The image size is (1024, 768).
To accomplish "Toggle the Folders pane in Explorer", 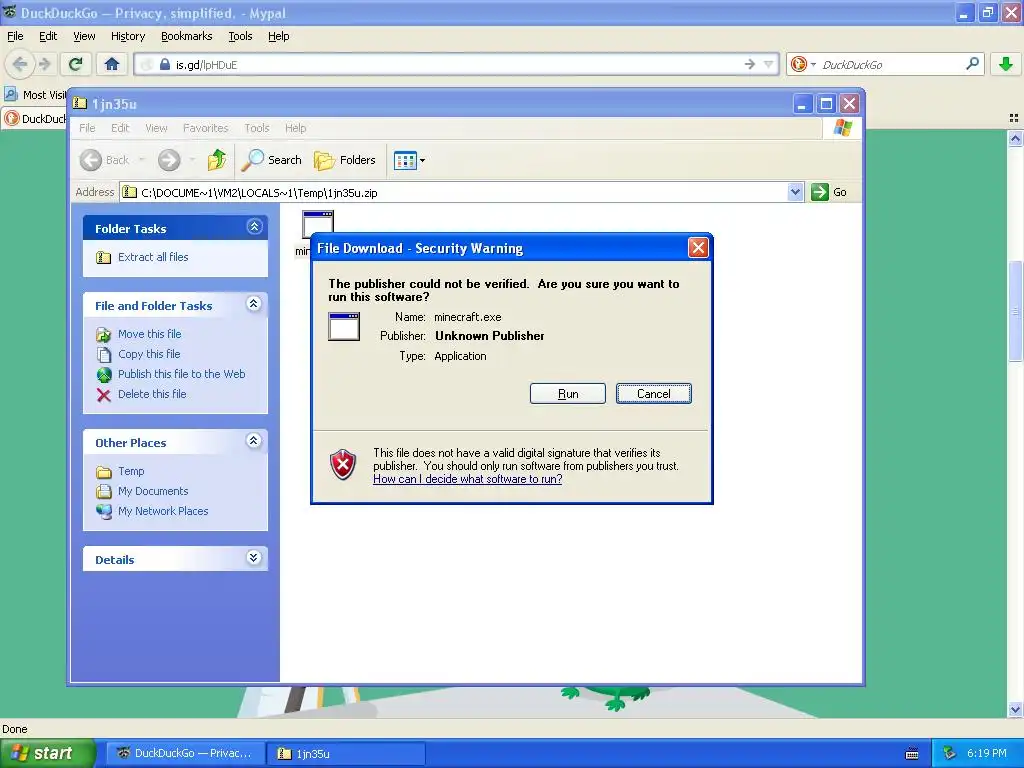I will (x=345, y=160).
